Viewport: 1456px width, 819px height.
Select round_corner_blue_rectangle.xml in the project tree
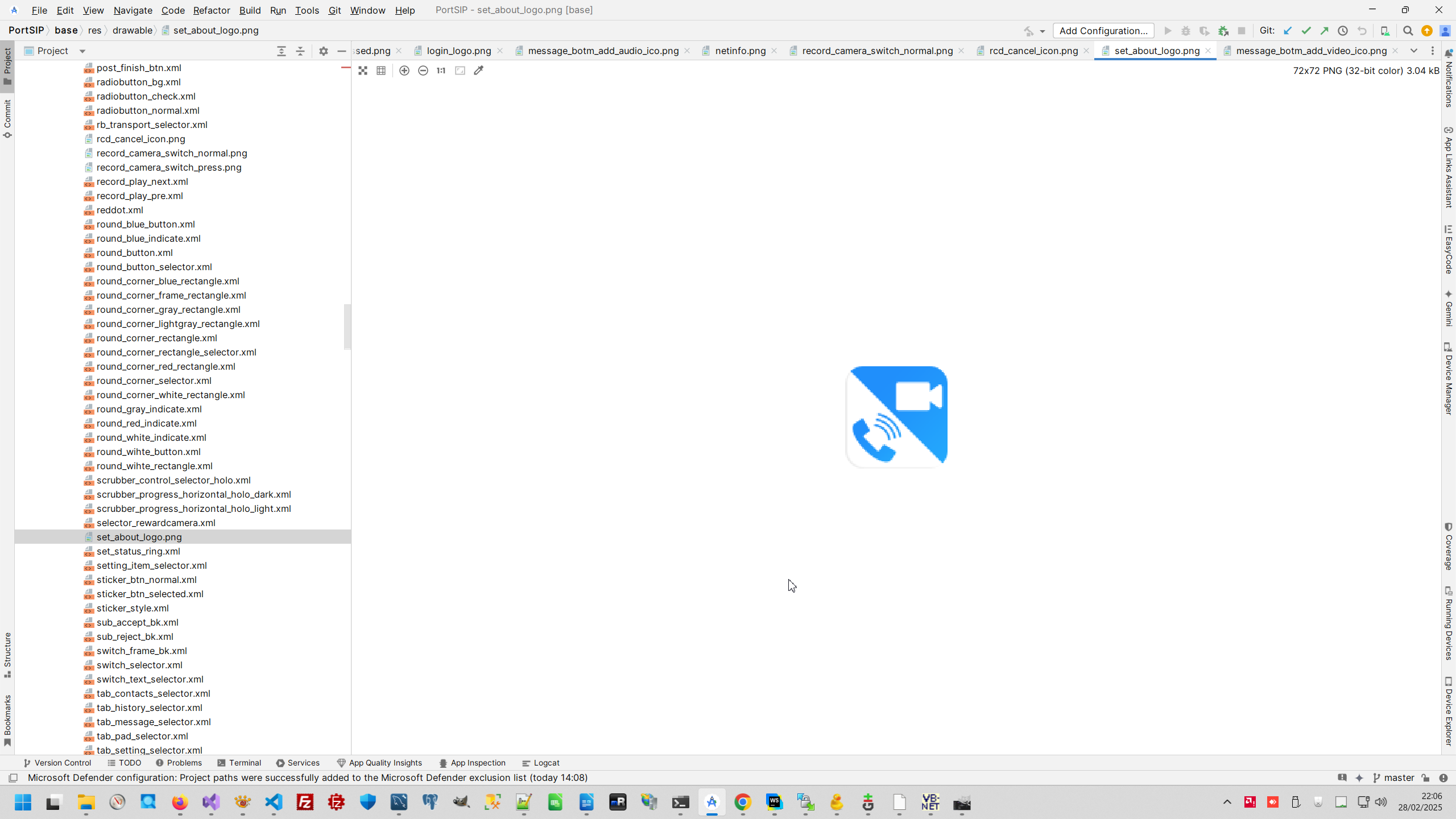click(168, 281)
